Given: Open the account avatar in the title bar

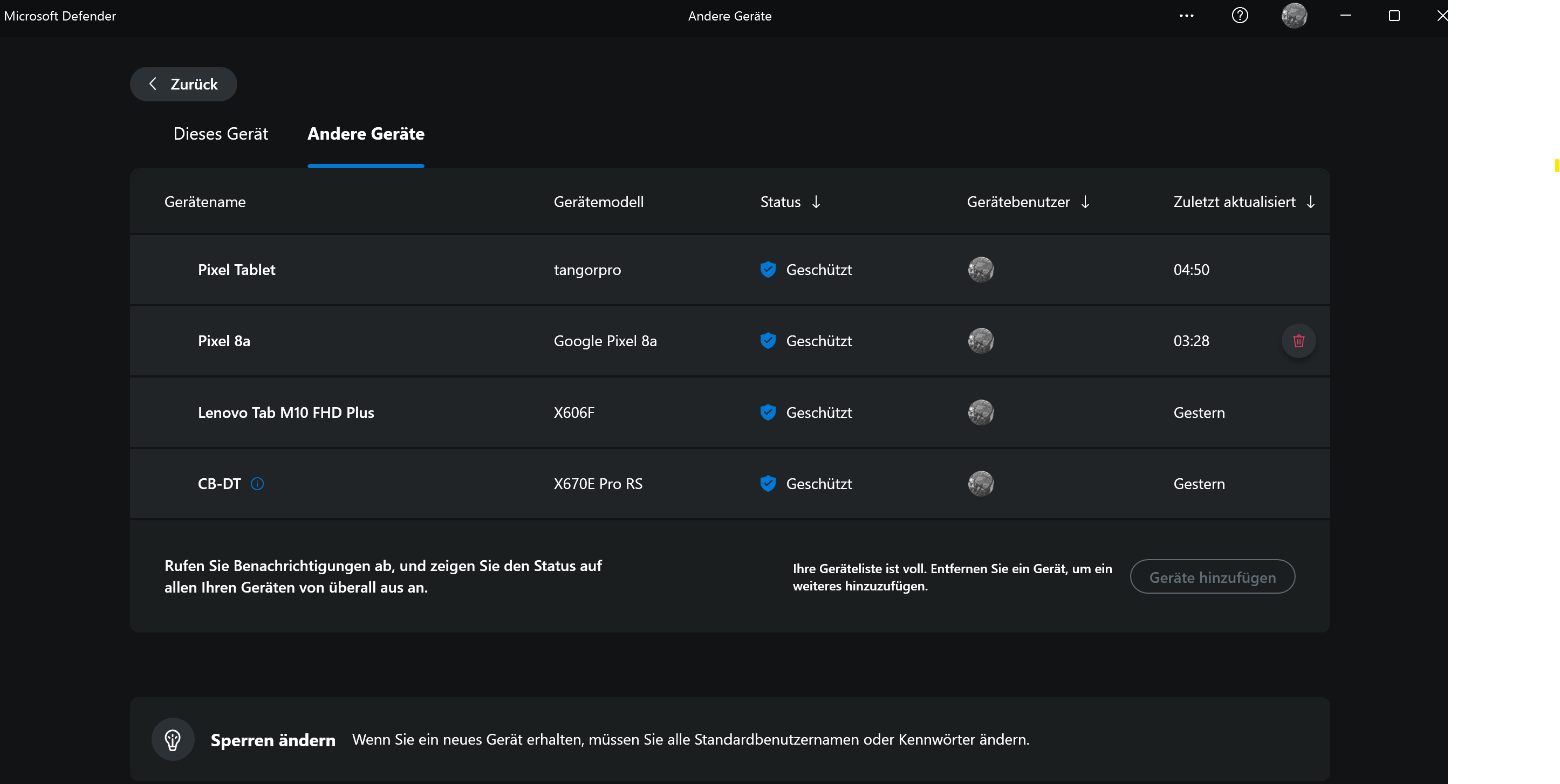Looking at the screenshot, I should 1294,16.
